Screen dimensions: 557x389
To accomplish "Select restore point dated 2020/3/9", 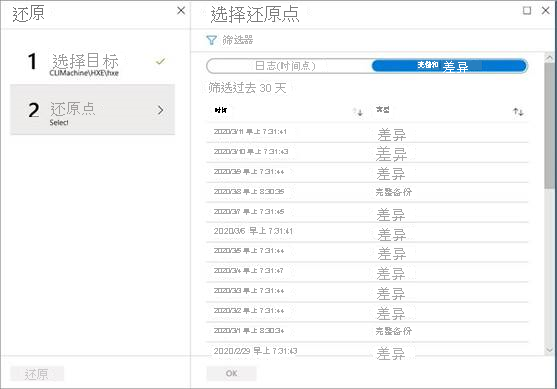I will tap(367, 173).
